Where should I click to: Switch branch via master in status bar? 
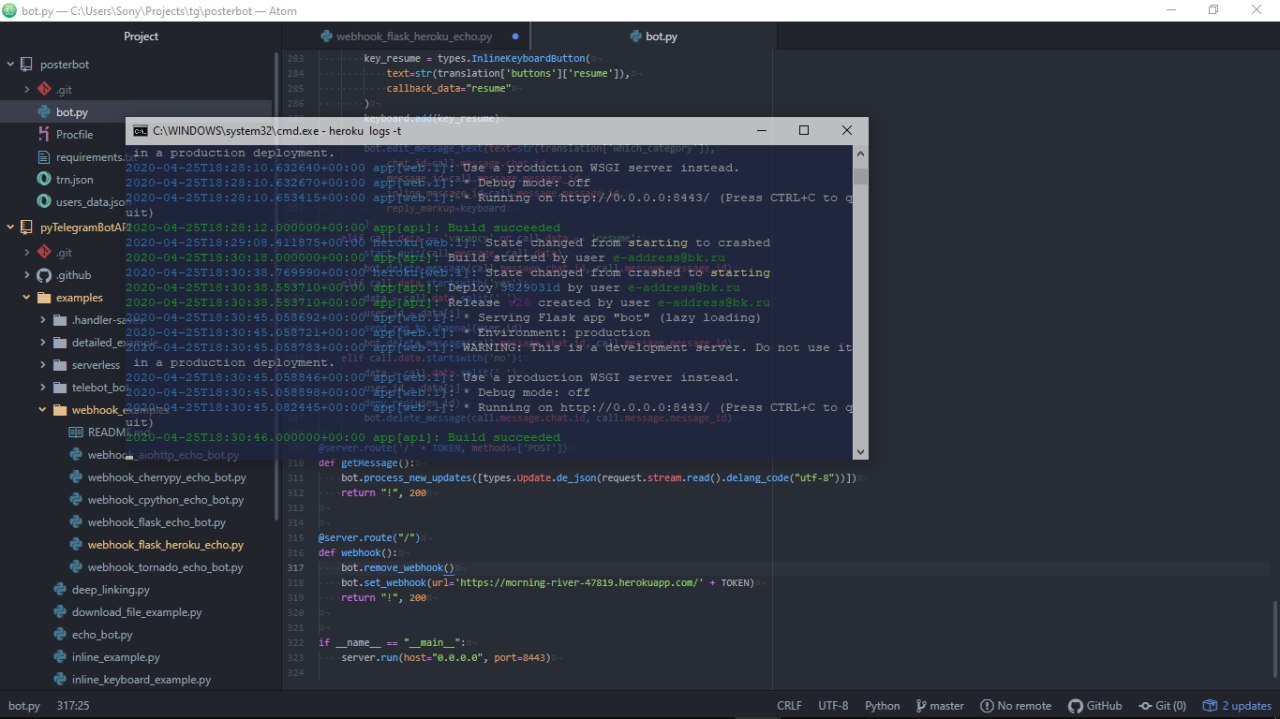pos(939,706)
